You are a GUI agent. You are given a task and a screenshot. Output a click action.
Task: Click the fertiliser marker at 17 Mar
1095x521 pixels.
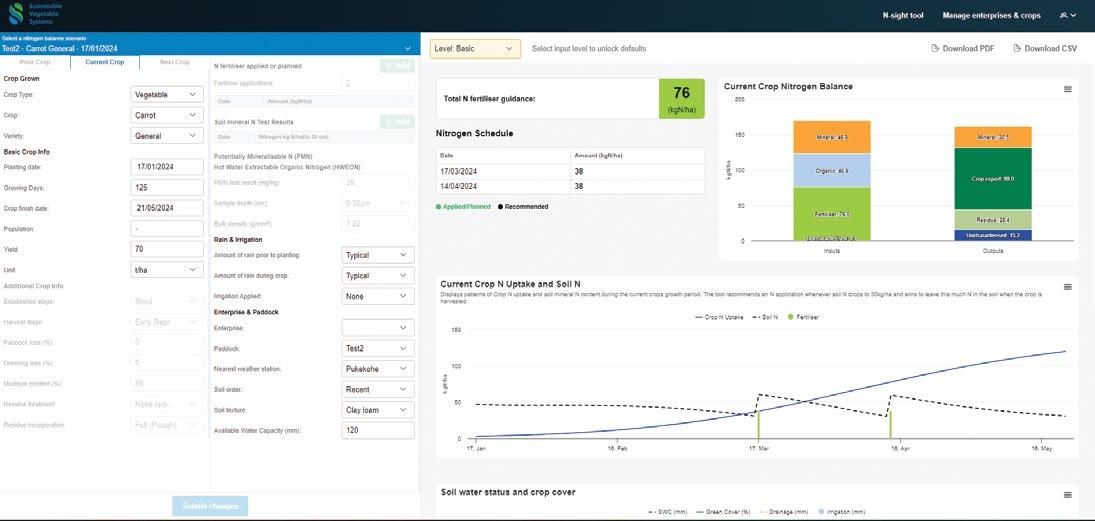758,425
